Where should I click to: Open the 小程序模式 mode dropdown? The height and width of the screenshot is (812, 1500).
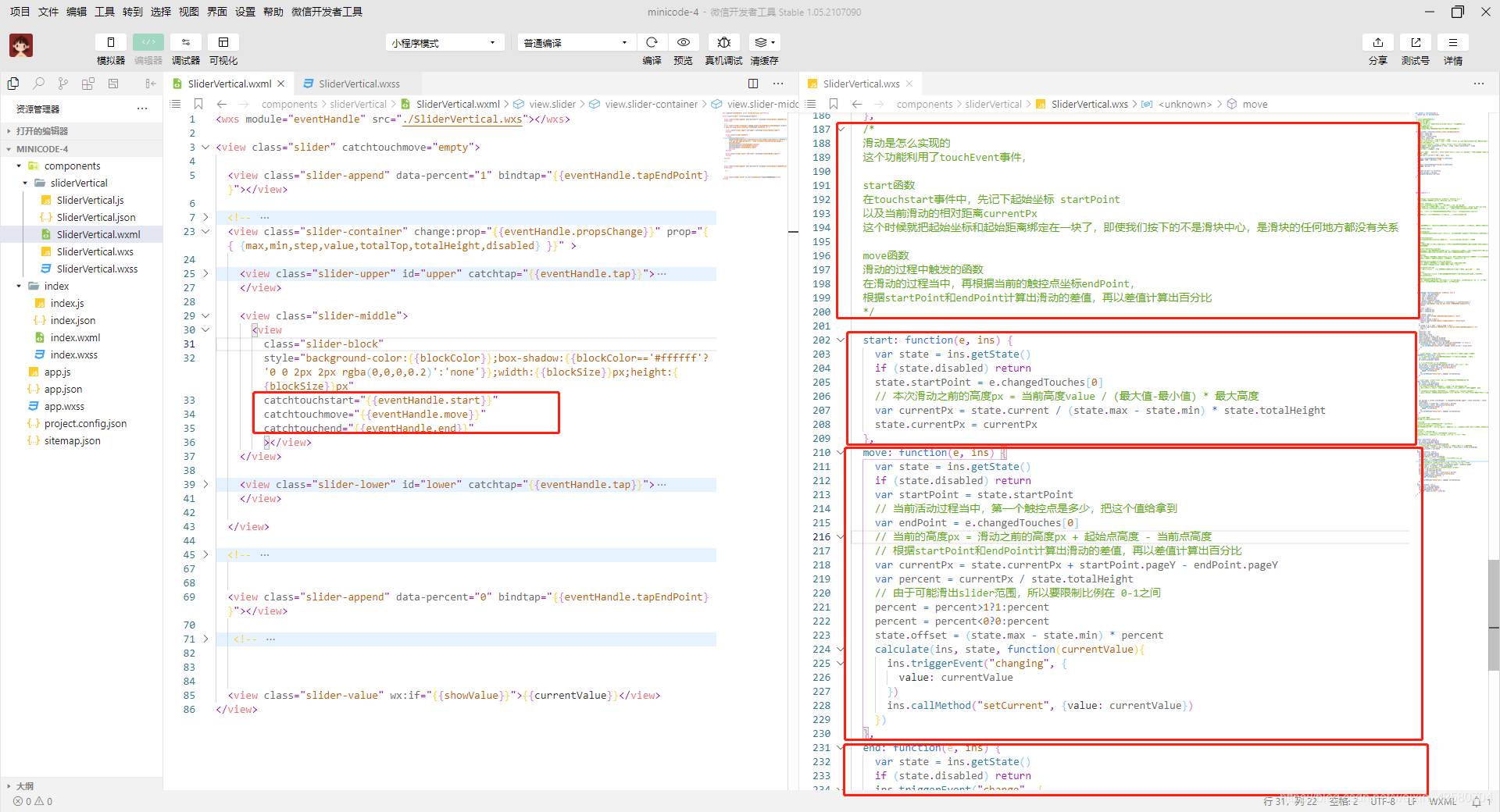coord(444,43)
